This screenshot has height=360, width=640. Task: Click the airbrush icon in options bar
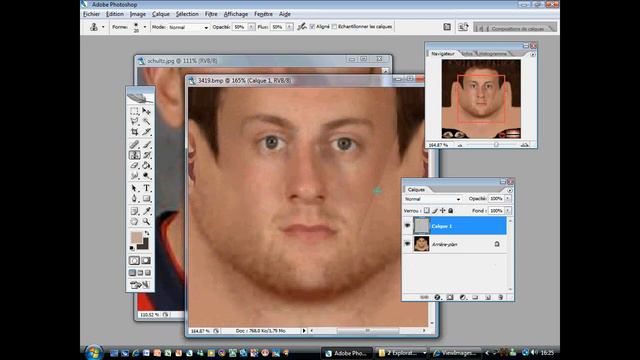click(302, 27)
